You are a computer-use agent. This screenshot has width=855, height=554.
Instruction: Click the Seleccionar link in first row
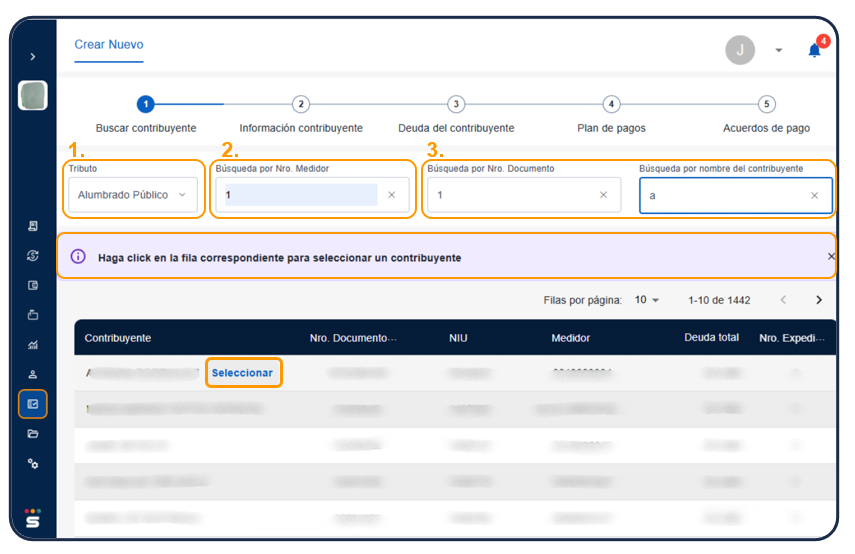click(x=242, y=373)
